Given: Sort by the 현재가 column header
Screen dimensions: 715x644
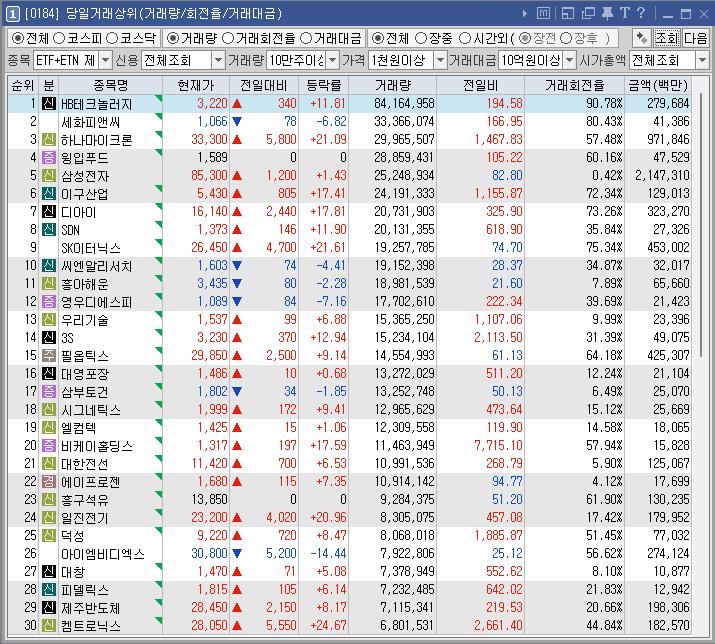Looking at the screenshot, I should 196,85.
